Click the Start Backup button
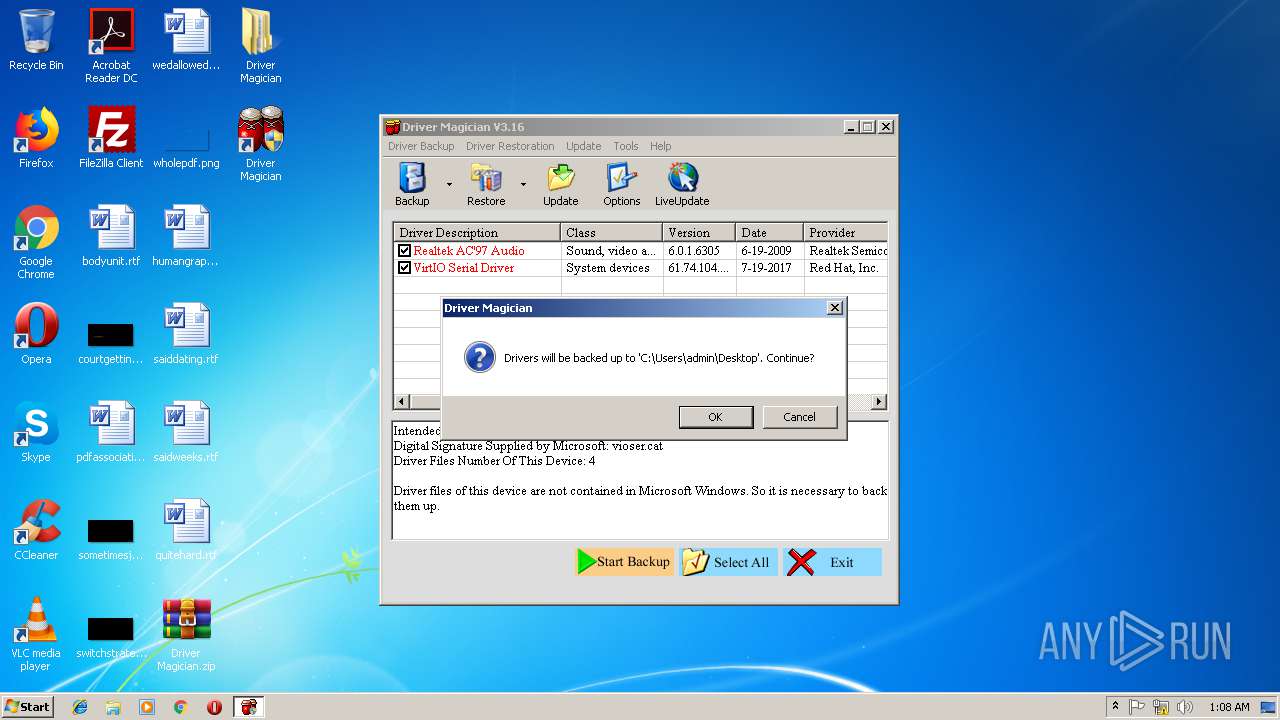Image resolution: width=1280 pixels, height=720 pixels. tap(624, 562)
